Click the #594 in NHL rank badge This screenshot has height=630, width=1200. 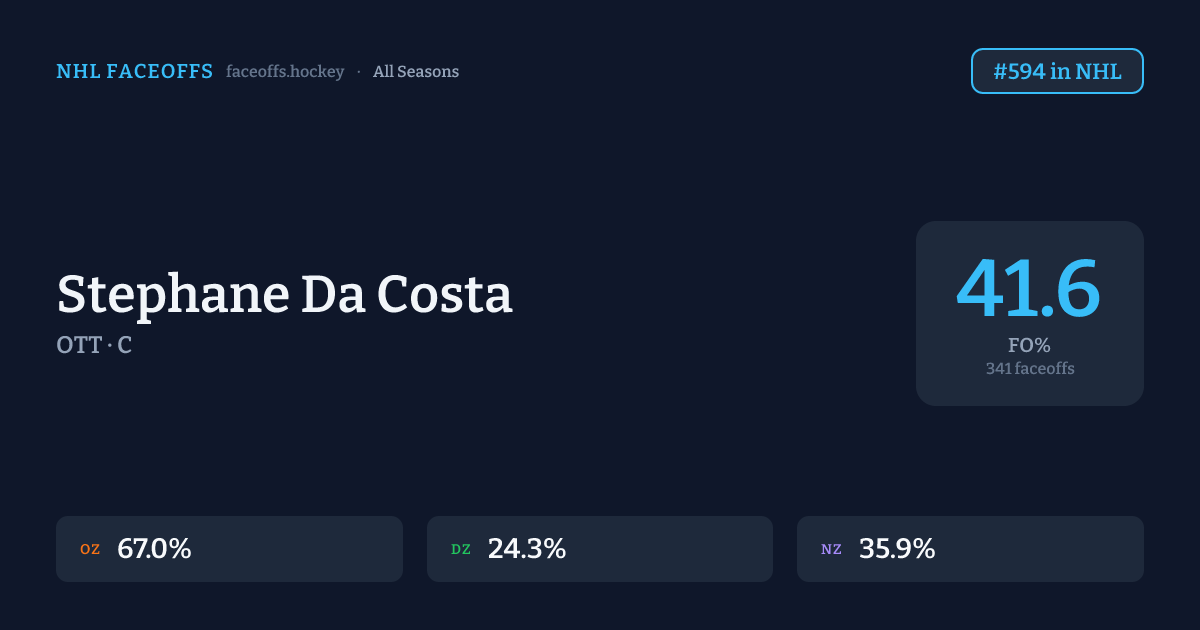point(1057,71)
